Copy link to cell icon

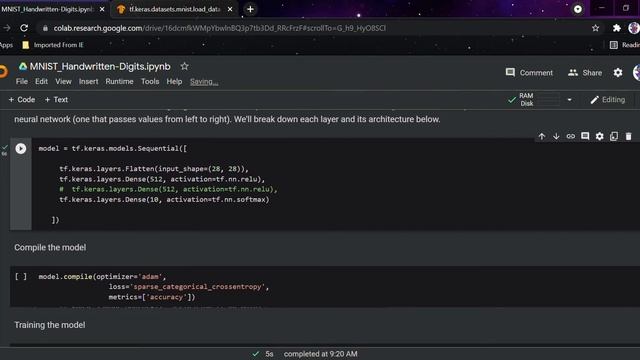(571, 136)
